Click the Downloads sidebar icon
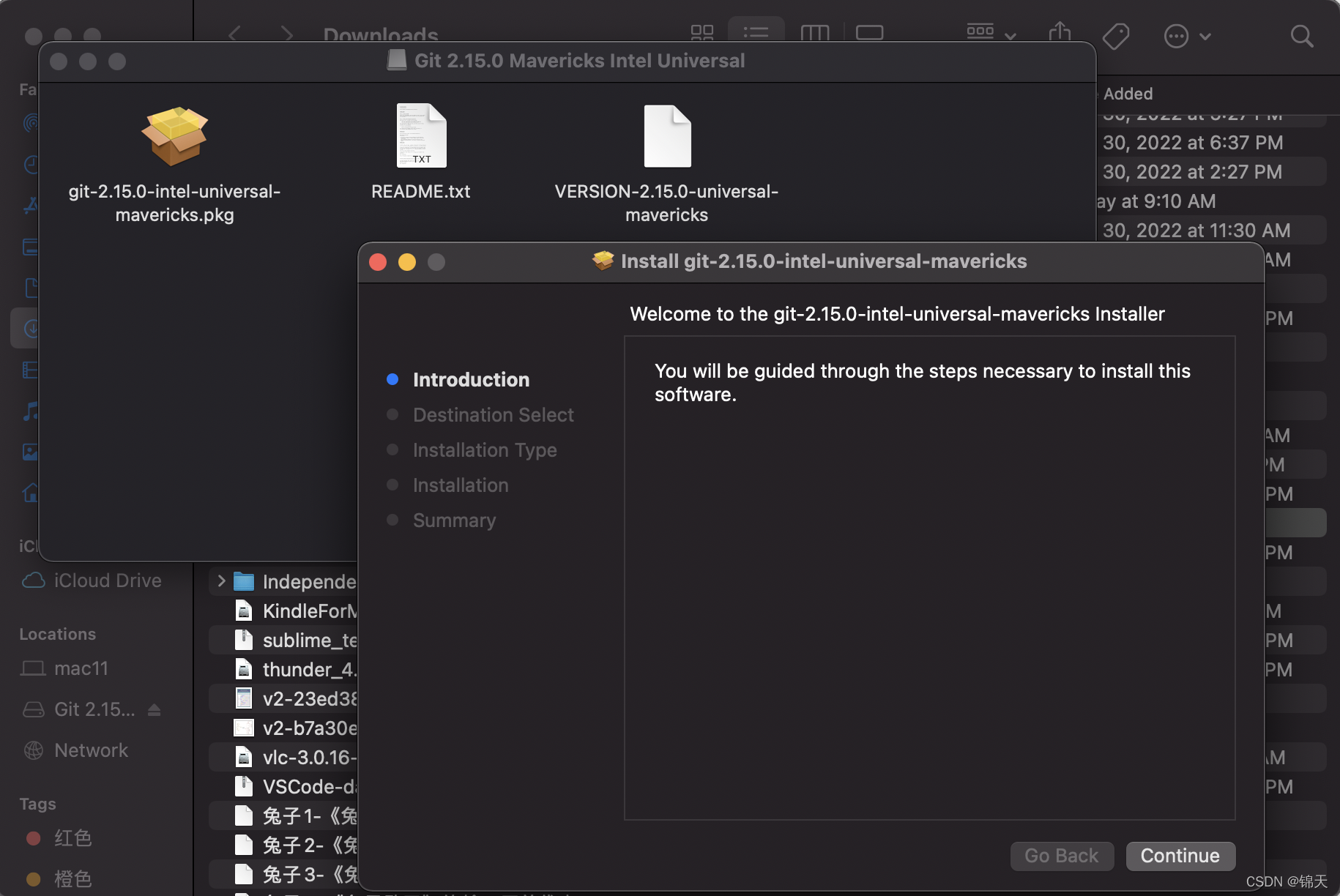1340x896 pixels. tap(31, 329)
